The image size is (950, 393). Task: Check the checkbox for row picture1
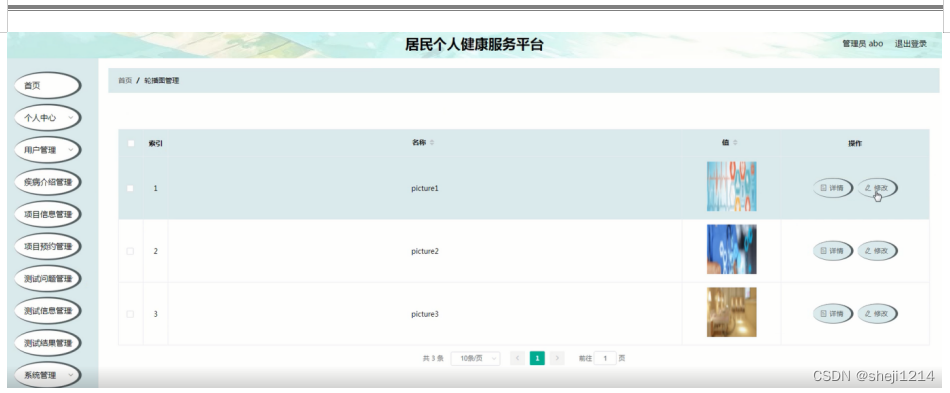130,188
